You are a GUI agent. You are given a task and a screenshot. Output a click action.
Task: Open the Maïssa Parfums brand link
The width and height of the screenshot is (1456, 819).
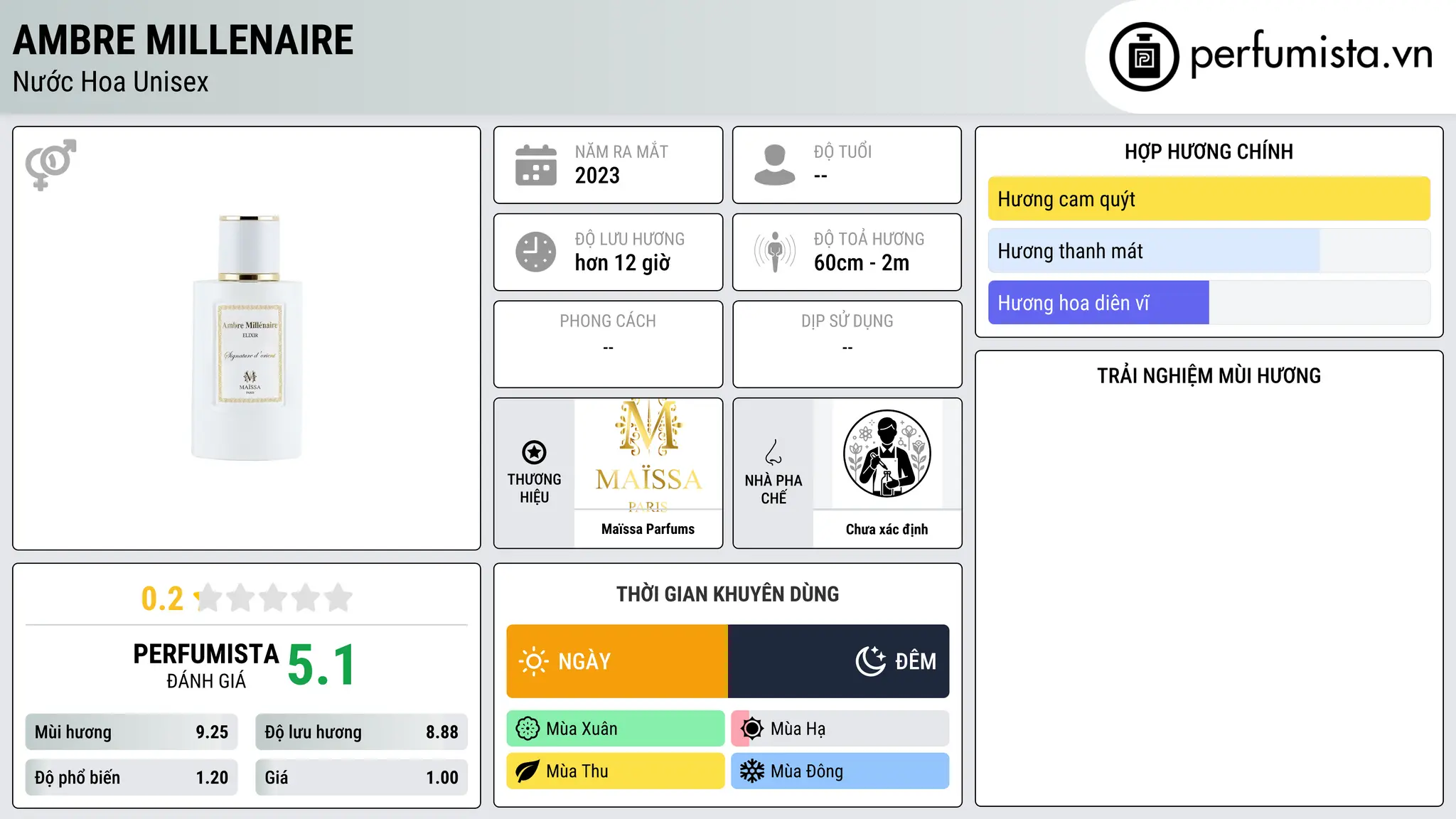pos(648,529)
